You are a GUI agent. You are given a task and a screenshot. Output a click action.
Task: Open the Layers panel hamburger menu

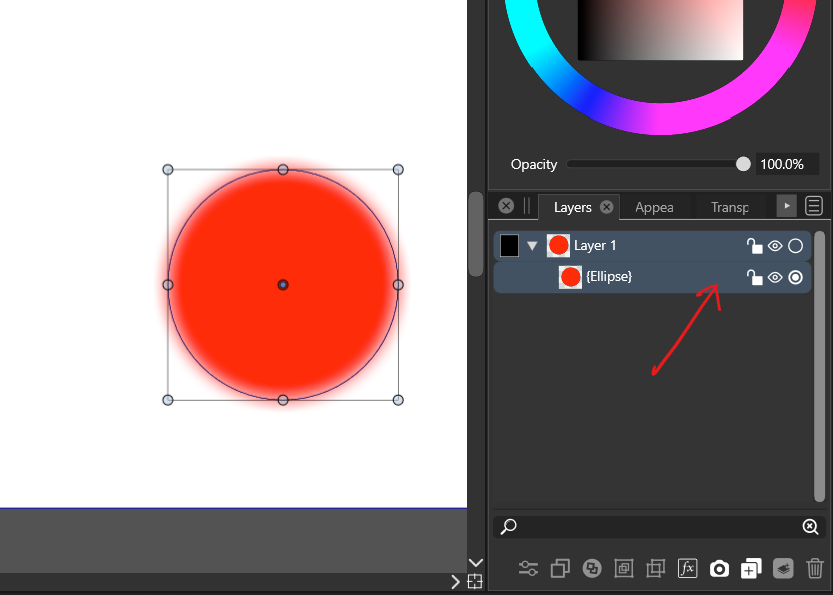814,206
